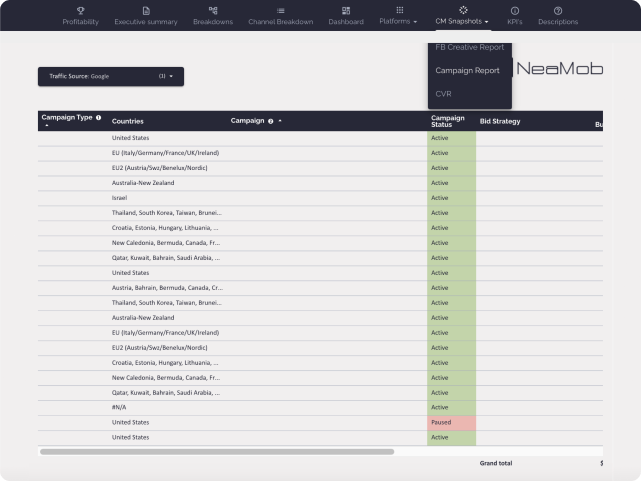The height and width of the screenshot is (481, 641).
Task: Choose Campaign Report in the dropdown menu
Action: point(467,70)
